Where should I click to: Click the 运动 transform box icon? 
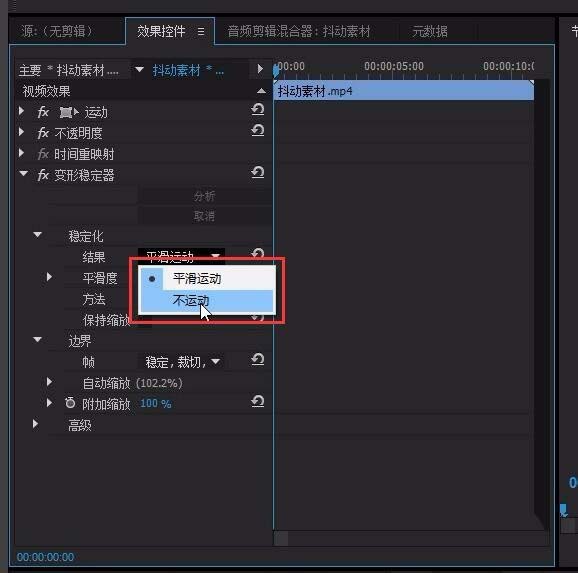tap(69, 112)
